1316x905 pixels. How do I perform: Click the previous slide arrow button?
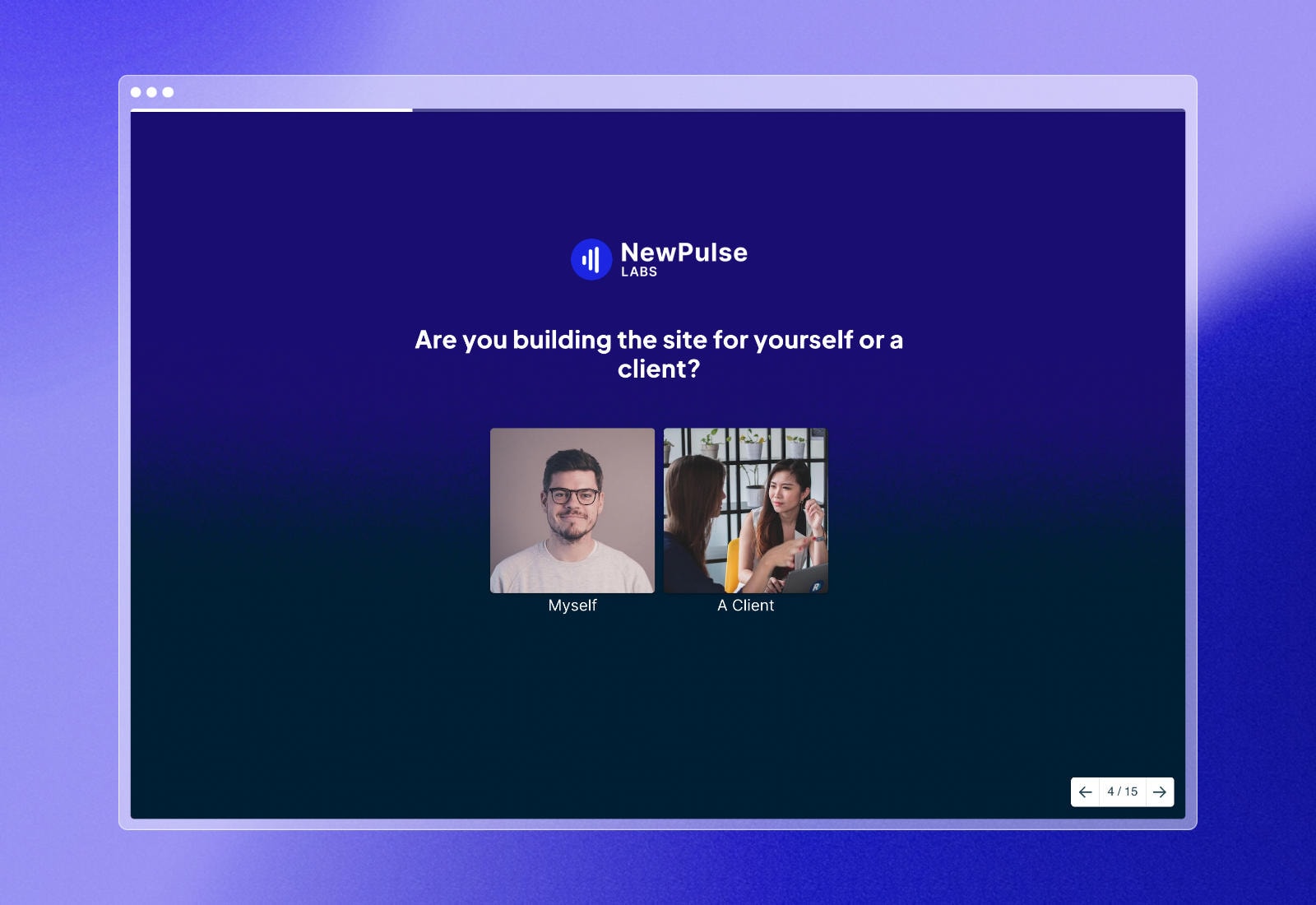[1085, 791]
